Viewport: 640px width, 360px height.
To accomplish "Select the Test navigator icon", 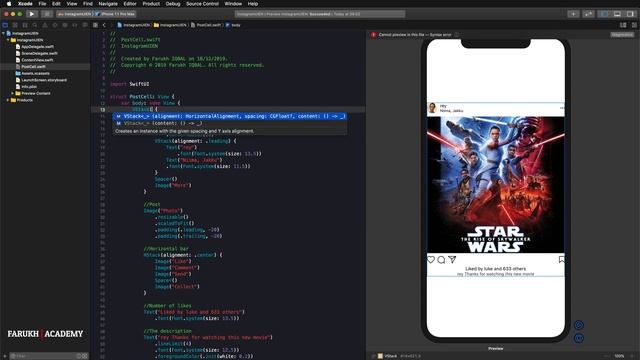I will tap(55, 25).
